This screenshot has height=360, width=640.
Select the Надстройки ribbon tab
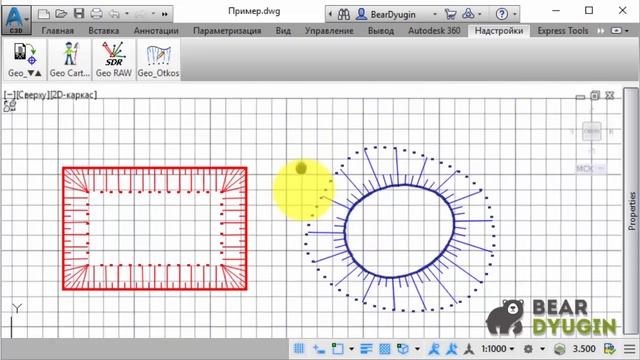pyautogui.click(x=499, y=31)
